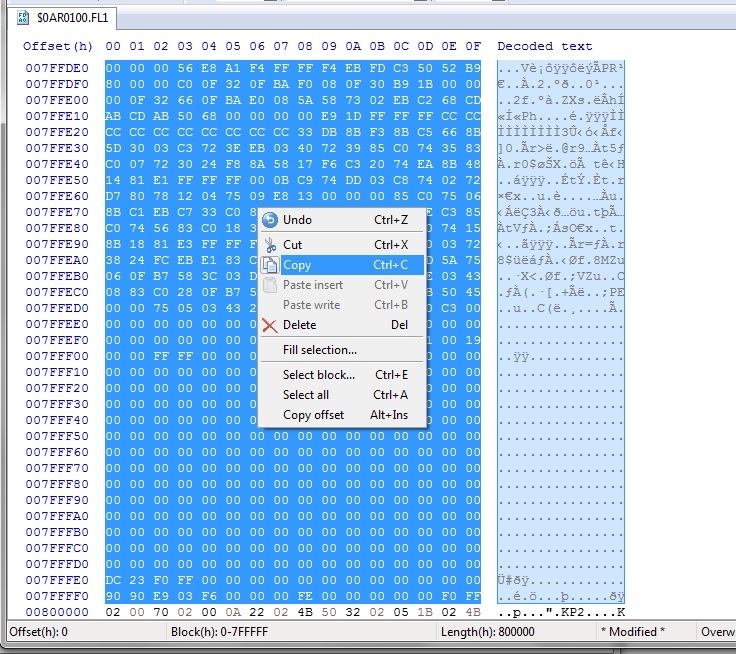
Task: Select Delete in the context menu
Action: click(343, 325)
